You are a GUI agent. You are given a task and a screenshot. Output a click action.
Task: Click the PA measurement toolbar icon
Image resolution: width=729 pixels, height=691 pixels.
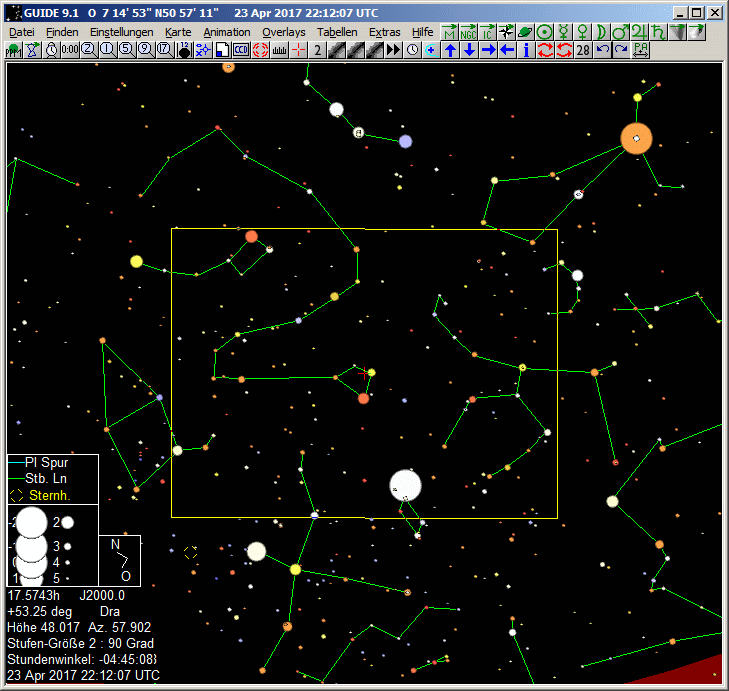641,50
